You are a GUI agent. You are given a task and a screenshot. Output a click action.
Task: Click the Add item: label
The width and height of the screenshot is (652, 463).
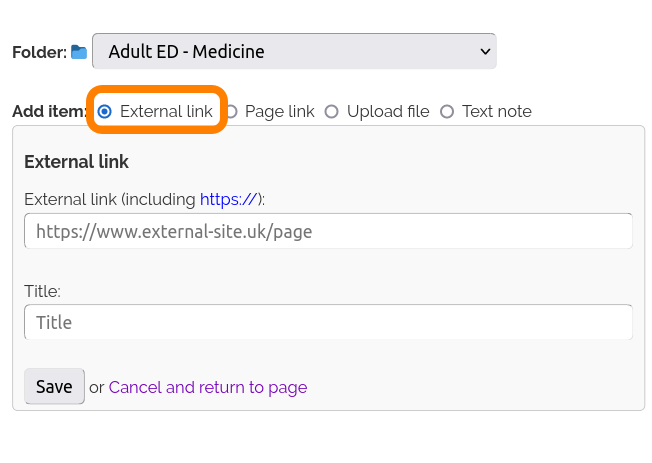[x=50, y=112]
